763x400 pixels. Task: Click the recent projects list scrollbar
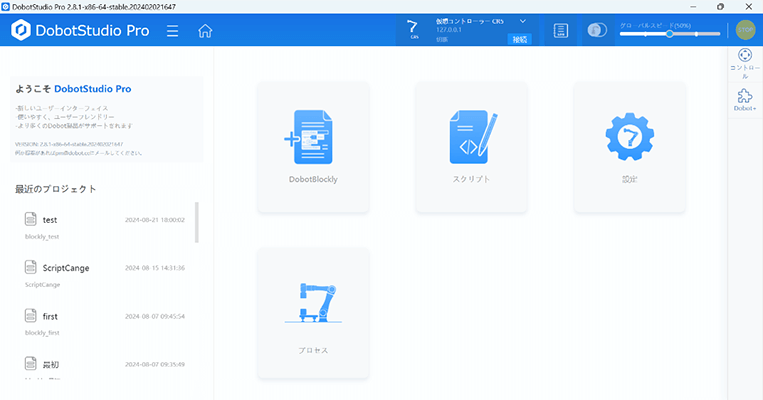point(196,223)
